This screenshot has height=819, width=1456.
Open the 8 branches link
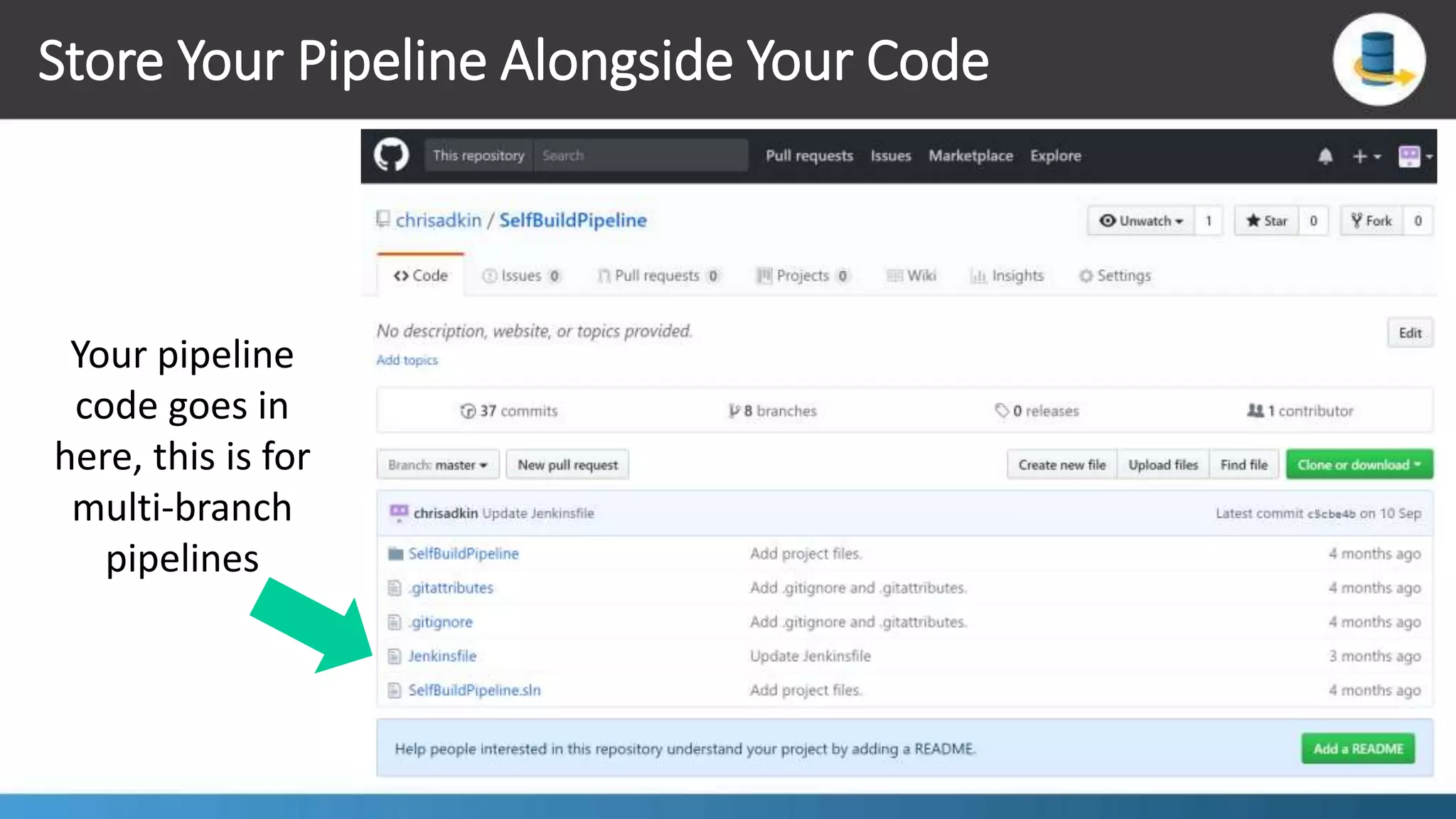[773, 411]
